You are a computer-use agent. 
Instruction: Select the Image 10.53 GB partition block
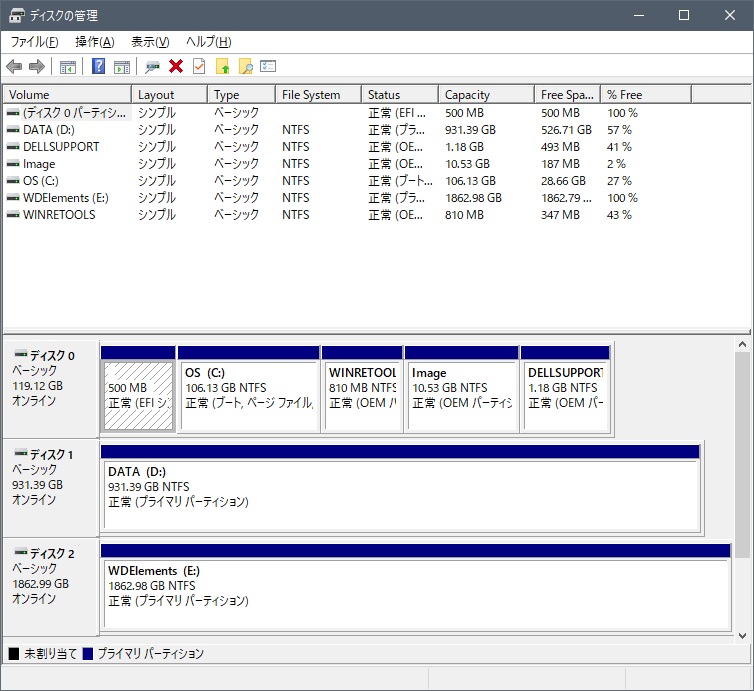[x=462, y=396]
